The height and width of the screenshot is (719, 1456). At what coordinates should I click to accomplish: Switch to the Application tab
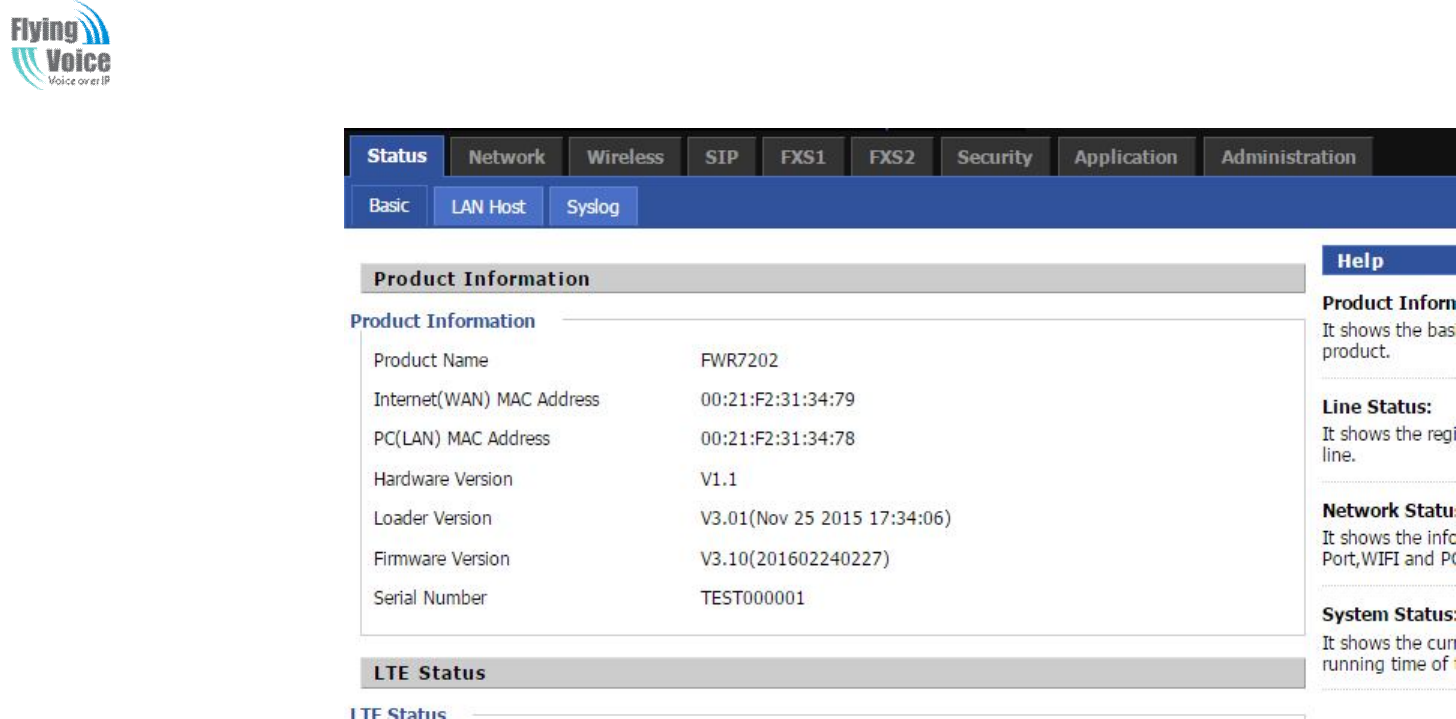tap(1125, 157)
